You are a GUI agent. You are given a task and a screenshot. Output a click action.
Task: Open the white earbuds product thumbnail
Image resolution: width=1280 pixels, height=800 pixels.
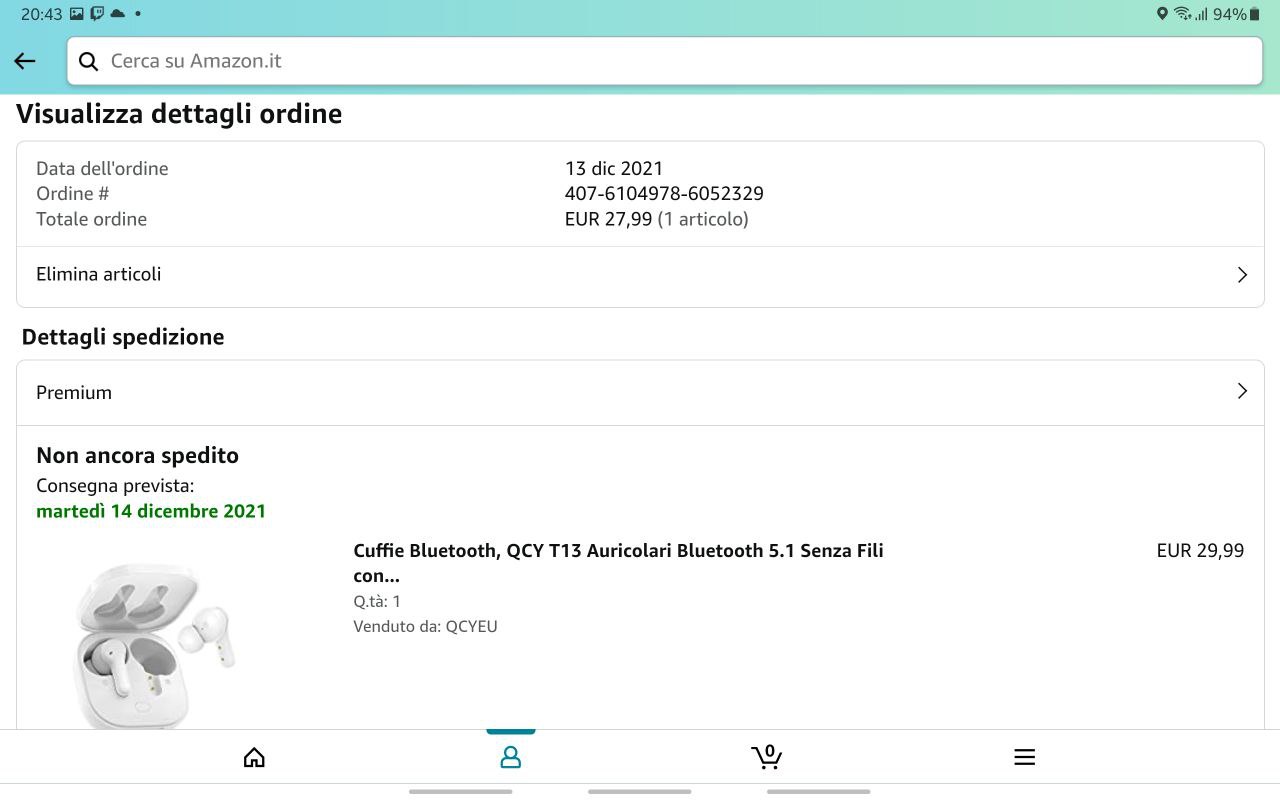tap(154, 645)
